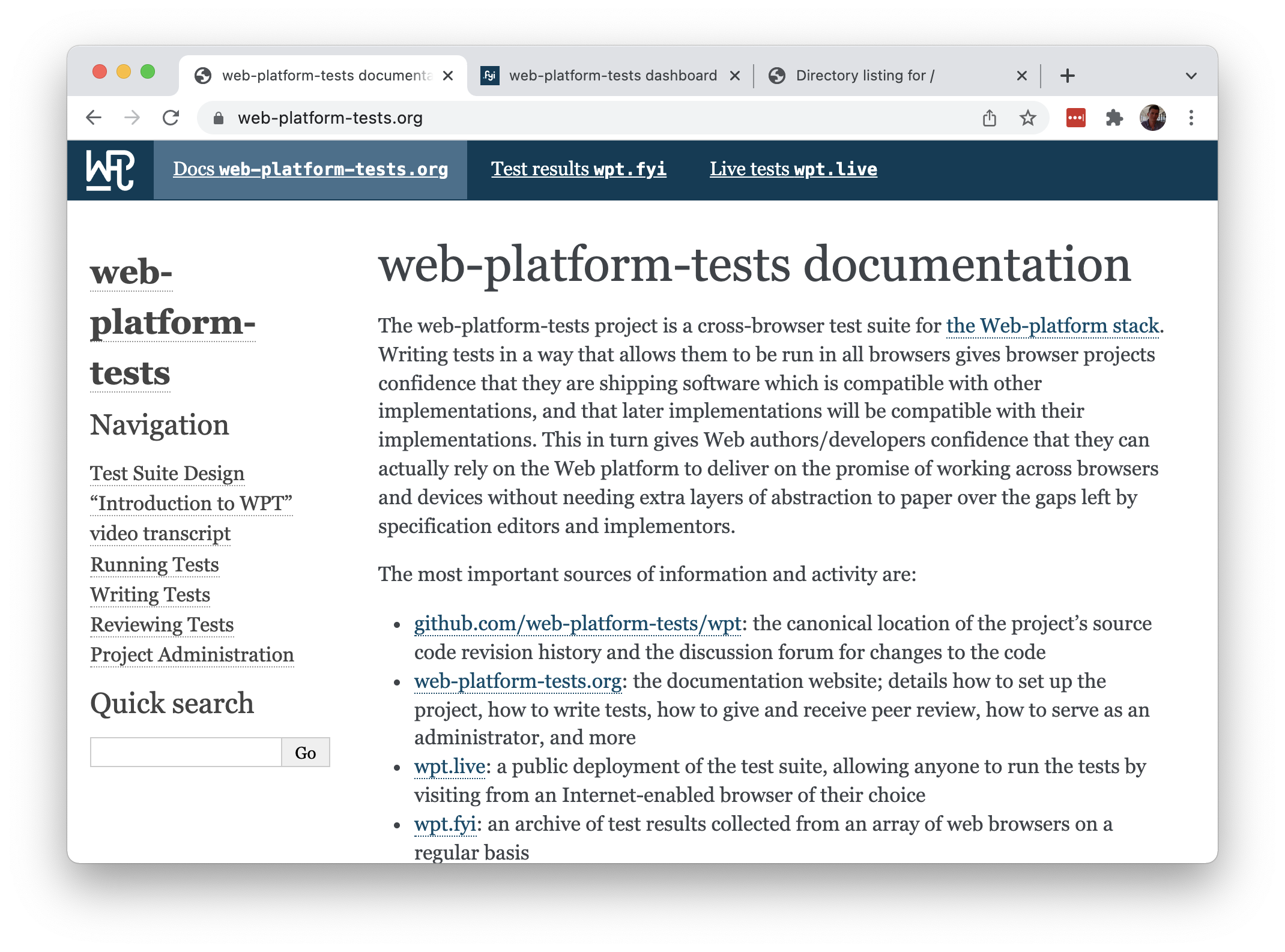This screenshot has height=952, width=1285.
Task: Click the browser forward arrow
Action: [x=132, y=118]
